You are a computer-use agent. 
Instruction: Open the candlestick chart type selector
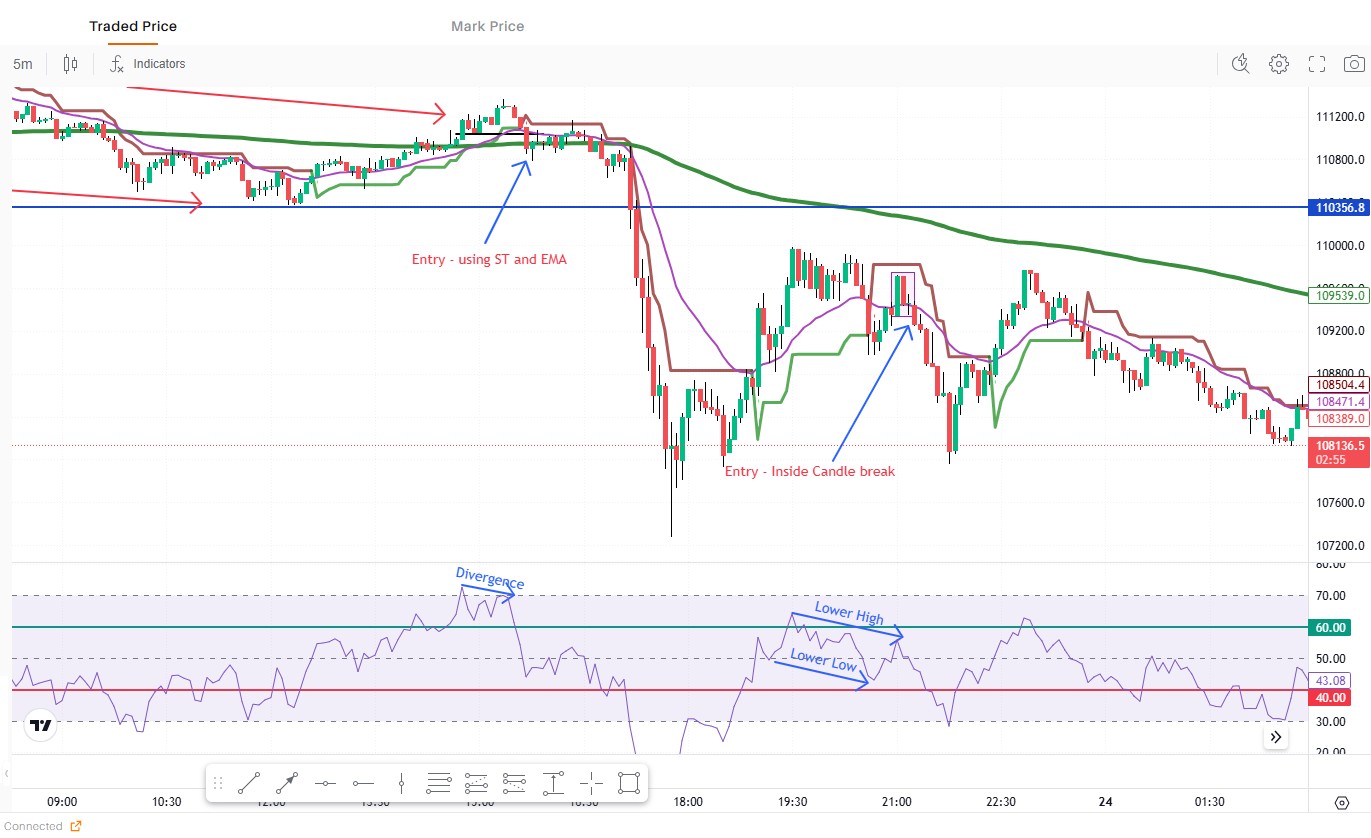pos(70,64)
